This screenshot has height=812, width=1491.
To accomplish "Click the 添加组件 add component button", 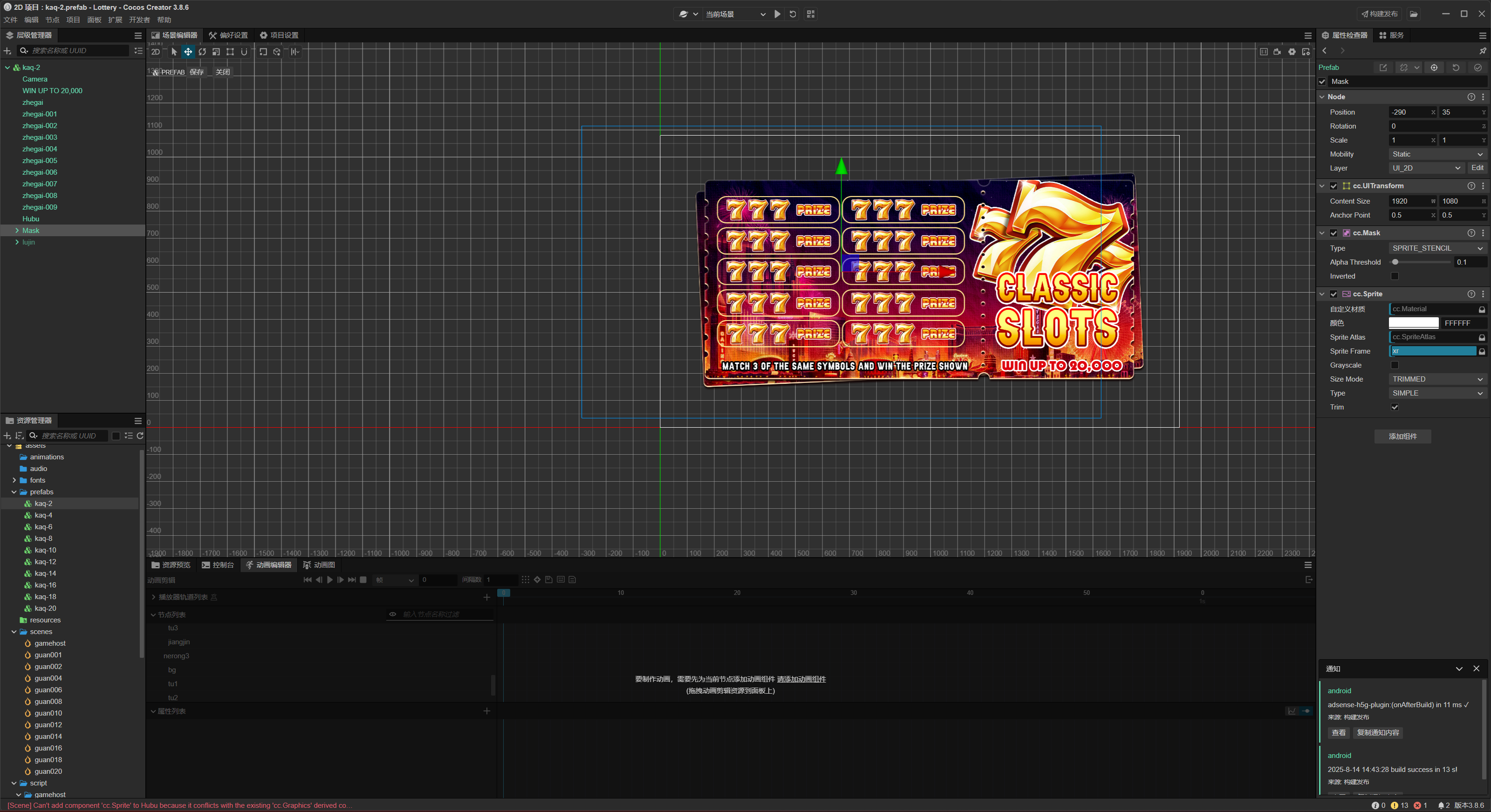I will (x=1402, y=437).
